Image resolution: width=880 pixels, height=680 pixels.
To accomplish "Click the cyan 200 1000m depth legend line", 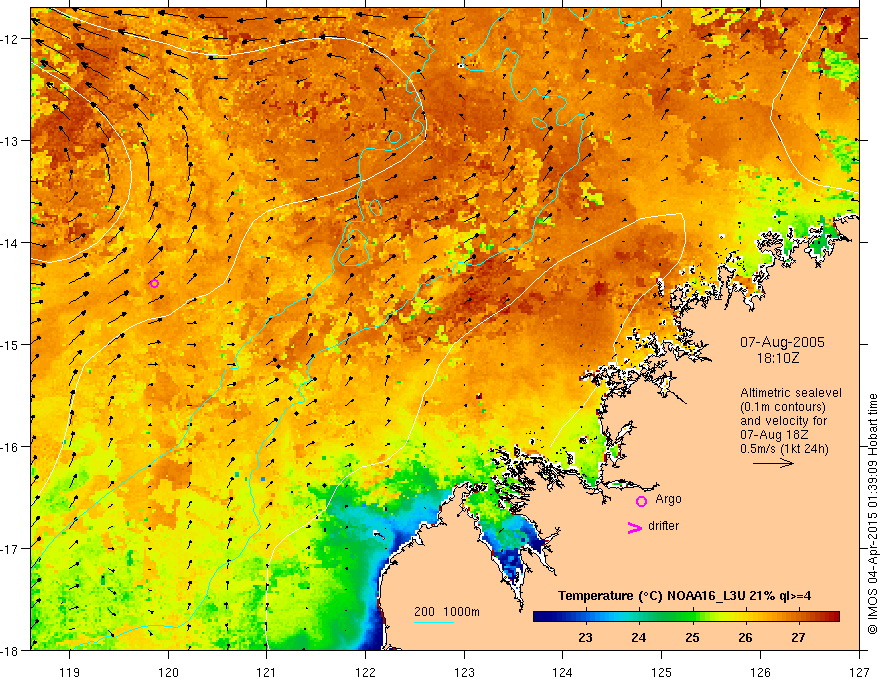I will tap(434, 622).
